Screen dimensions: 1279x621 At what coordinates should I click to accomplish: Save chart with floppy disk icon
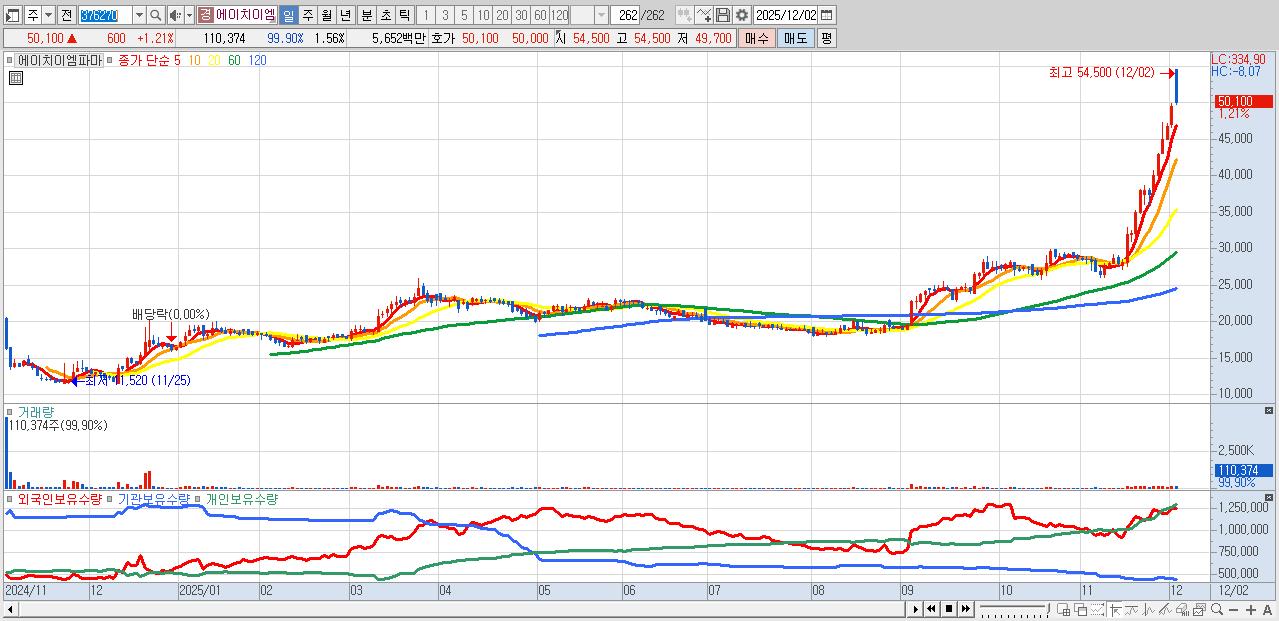click(x=723, y=15)
